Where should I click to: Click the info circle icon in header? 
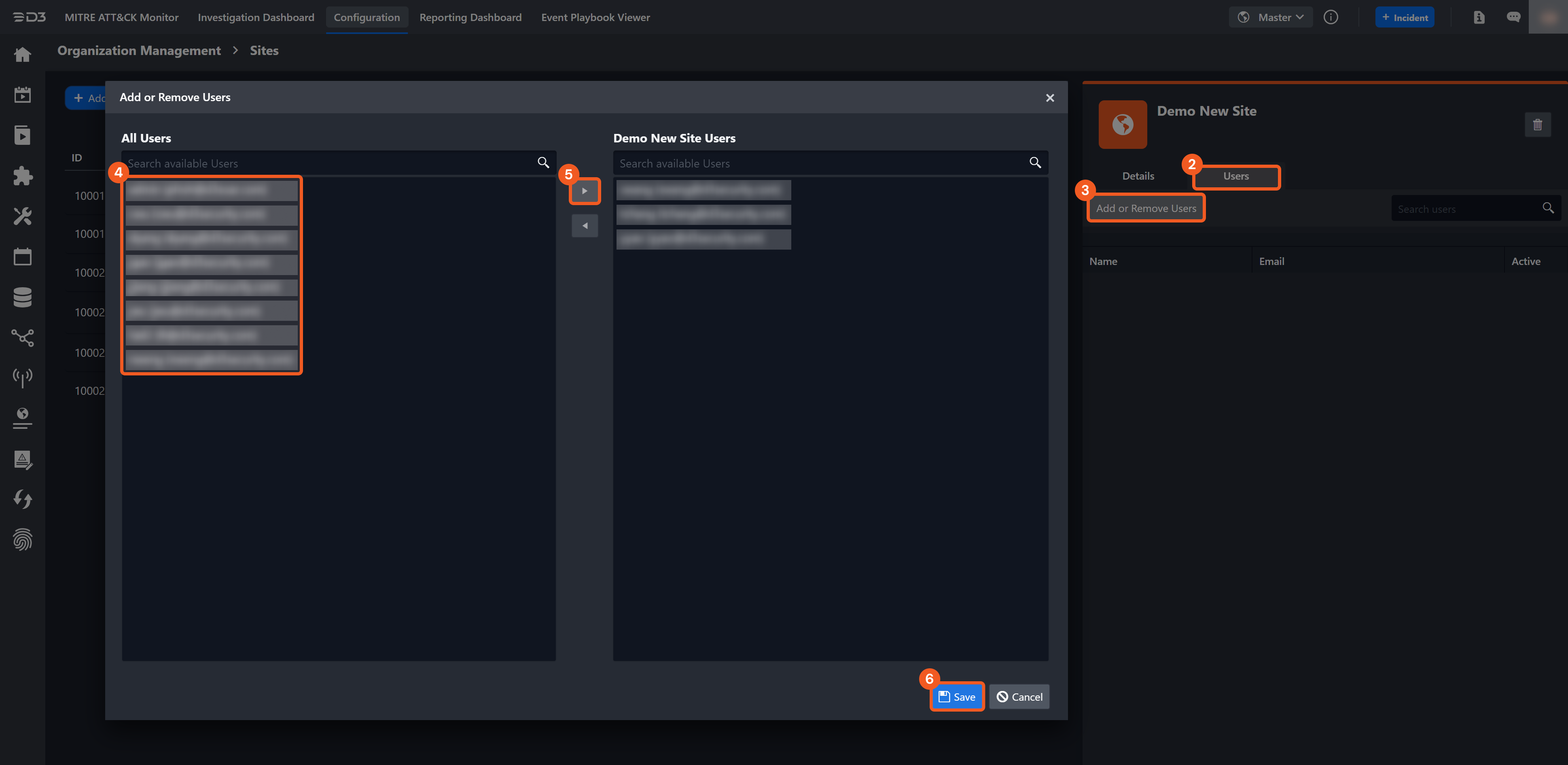pyautogui.click(x=1331, y=17)
